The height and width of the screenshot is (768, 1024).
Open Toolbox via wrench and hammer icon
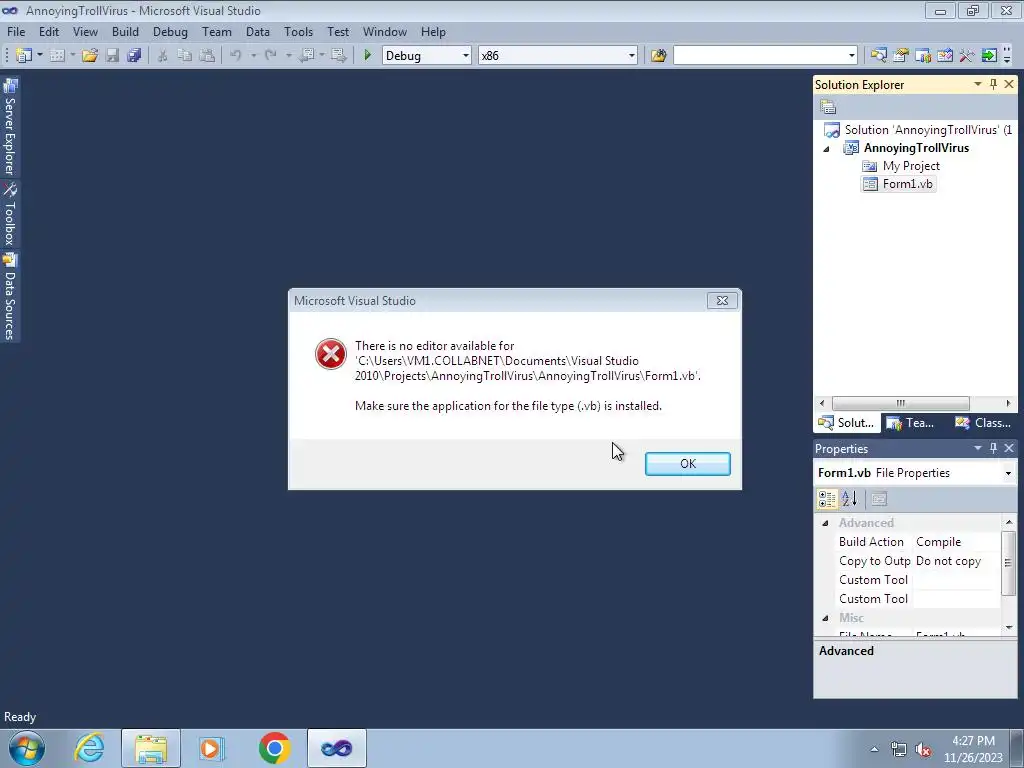pyautogui.click(x=967, y=56)
